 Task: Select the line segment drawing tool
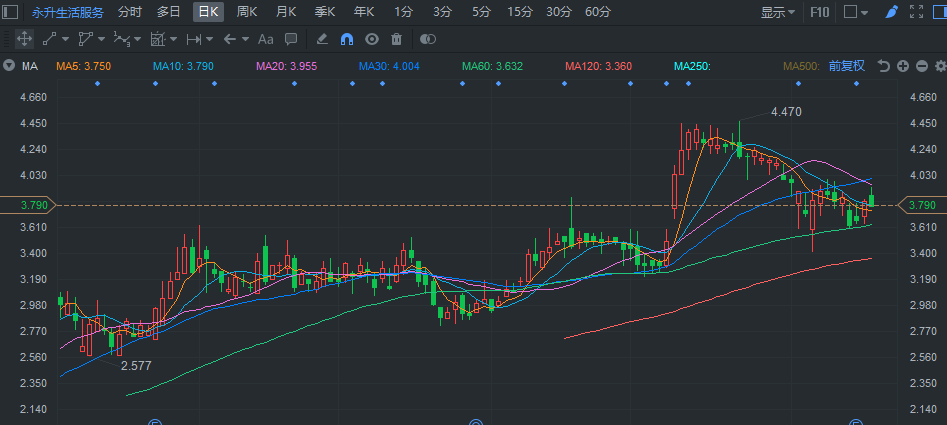pos(50,39)
